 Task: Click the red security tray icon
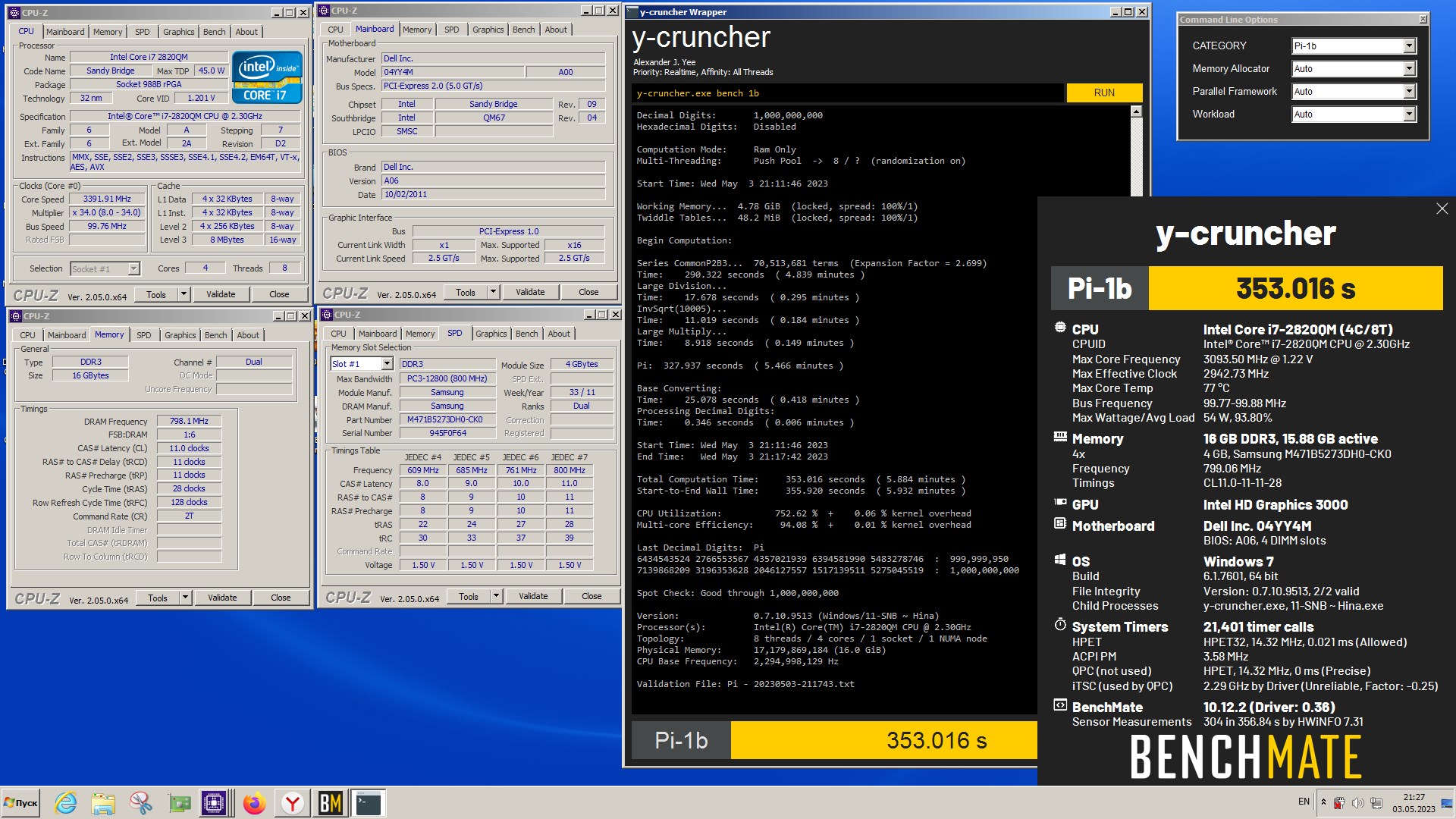(1340, 802)
